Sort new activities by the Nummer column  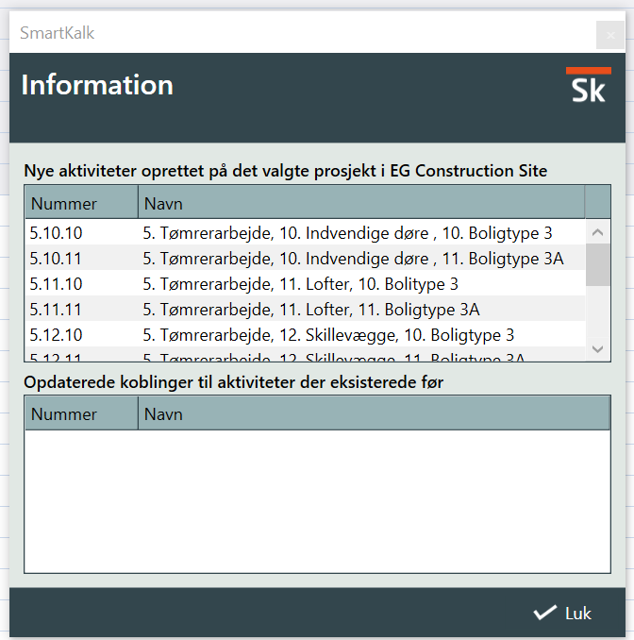pos(81,204)
